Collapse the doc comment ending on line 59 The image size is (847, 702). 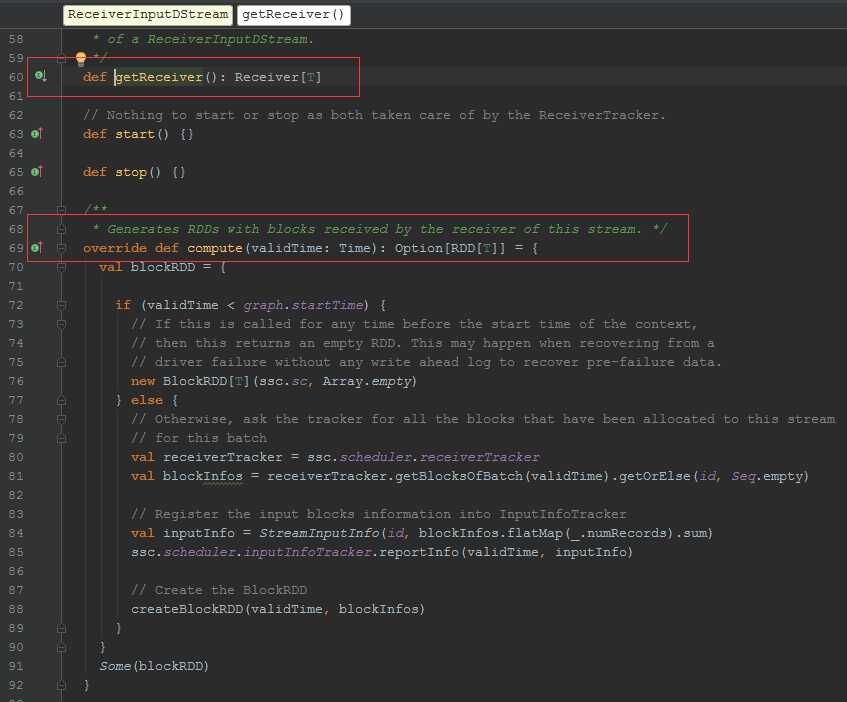click(x=61, y=58)
